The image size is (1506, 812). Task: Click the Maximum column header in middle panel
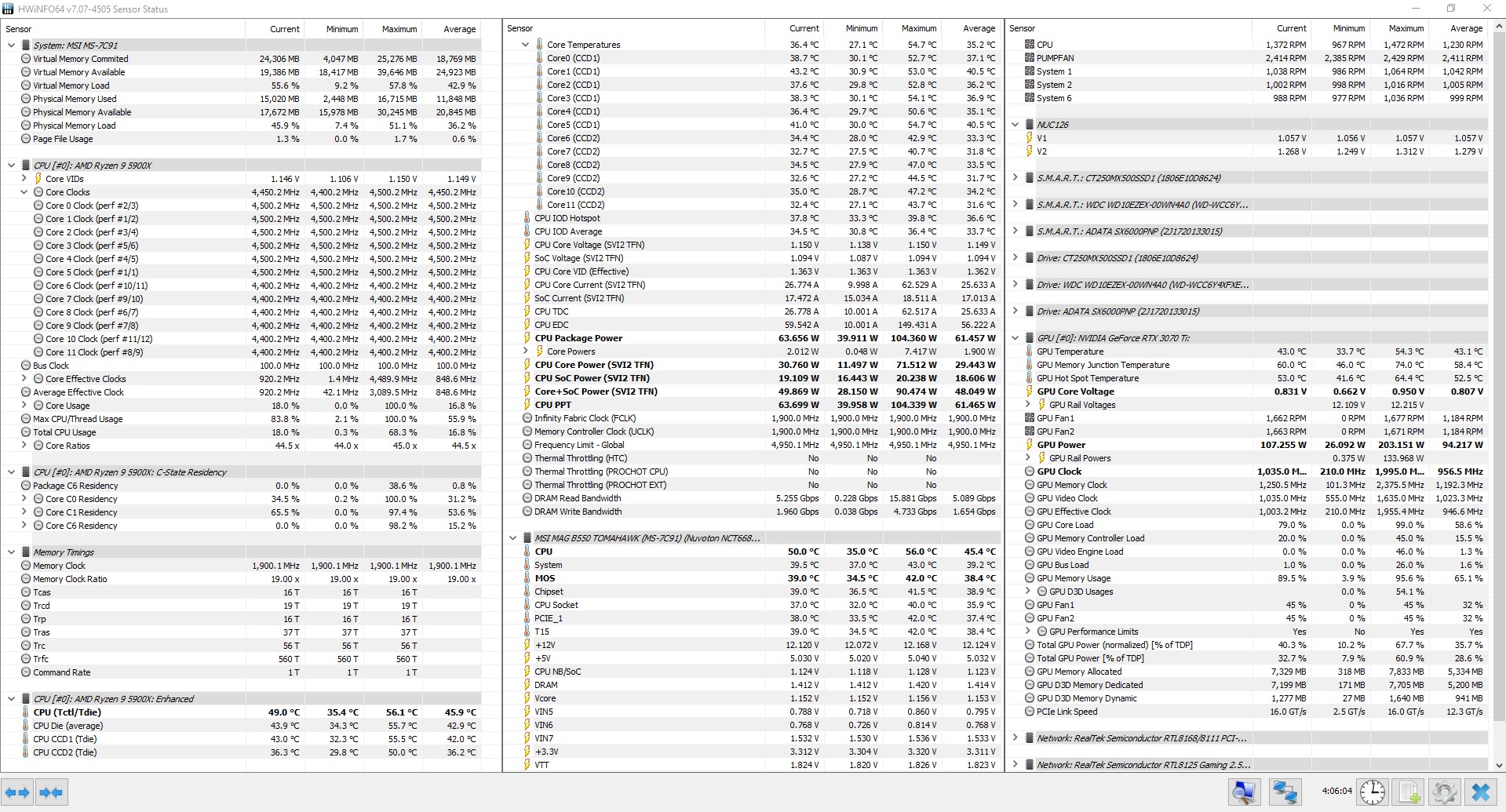click(x=911, y=28)
